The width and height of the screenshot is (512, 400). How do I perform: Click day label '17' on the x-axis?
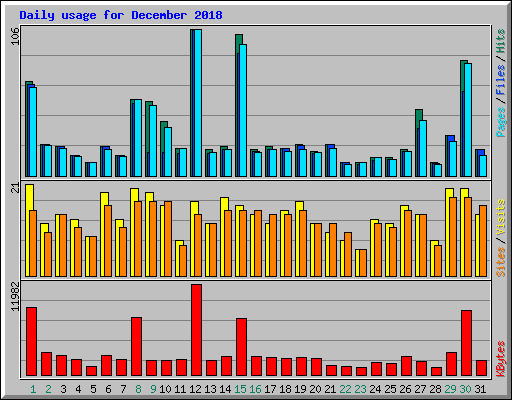coord(270,389)
